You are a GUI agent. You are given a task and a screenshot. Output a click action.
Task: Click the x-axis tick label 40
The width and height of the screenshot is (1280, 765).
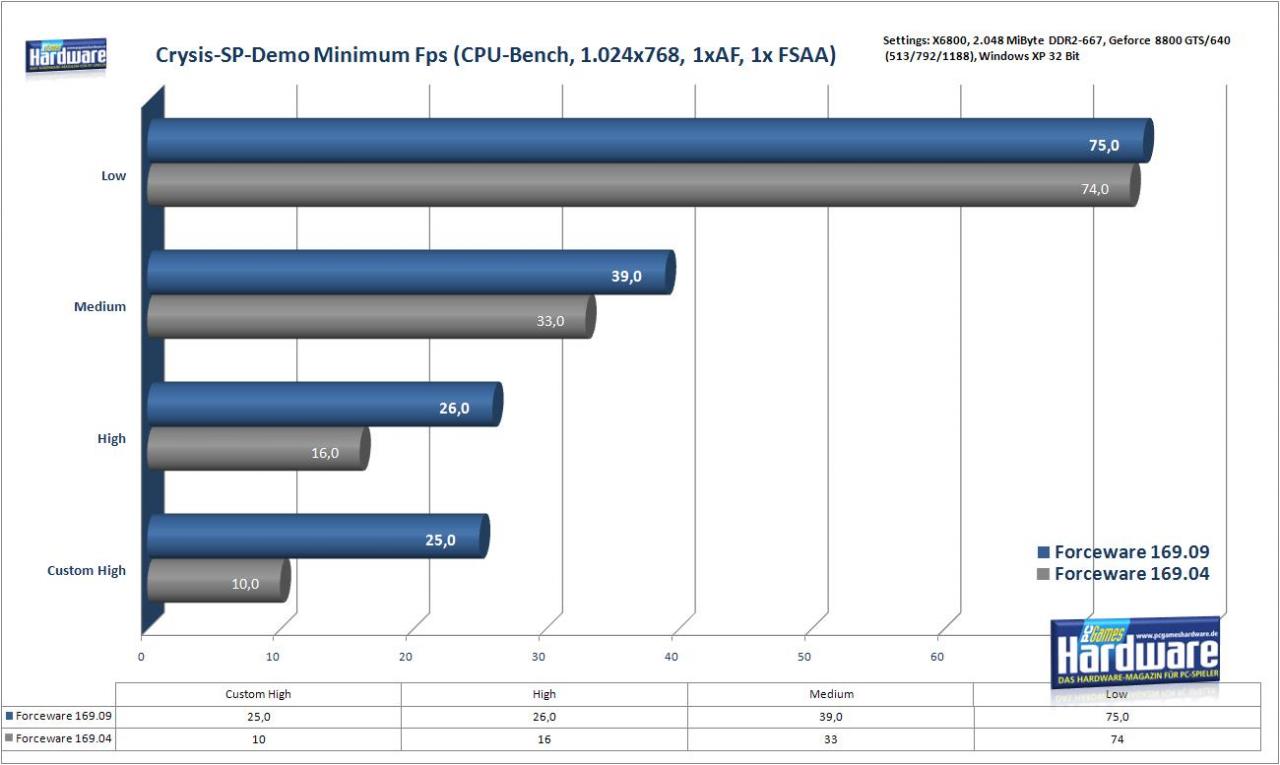coord(672,657)
